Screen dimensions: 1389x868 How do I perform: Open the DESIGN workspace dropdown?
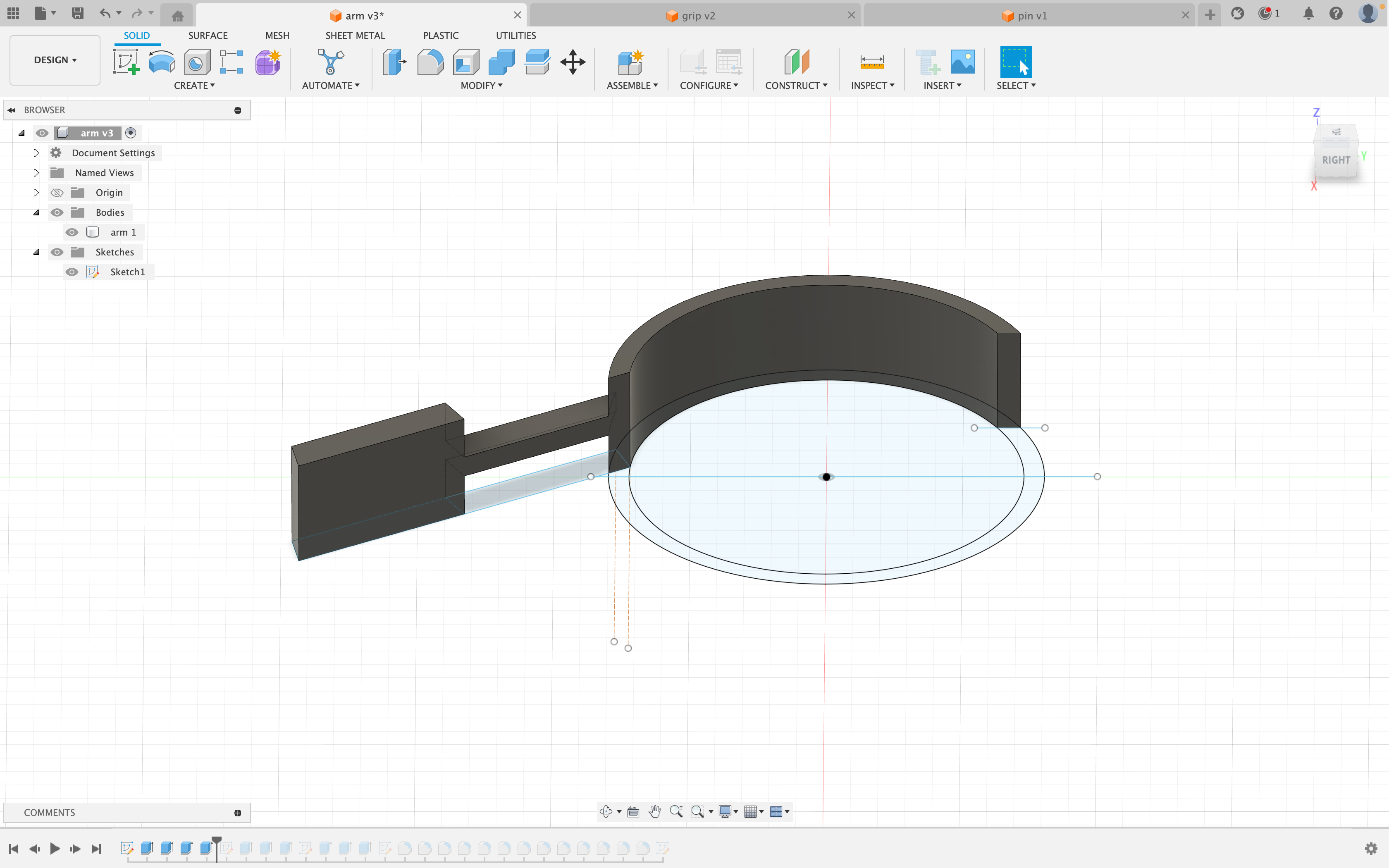coord(55,60)
